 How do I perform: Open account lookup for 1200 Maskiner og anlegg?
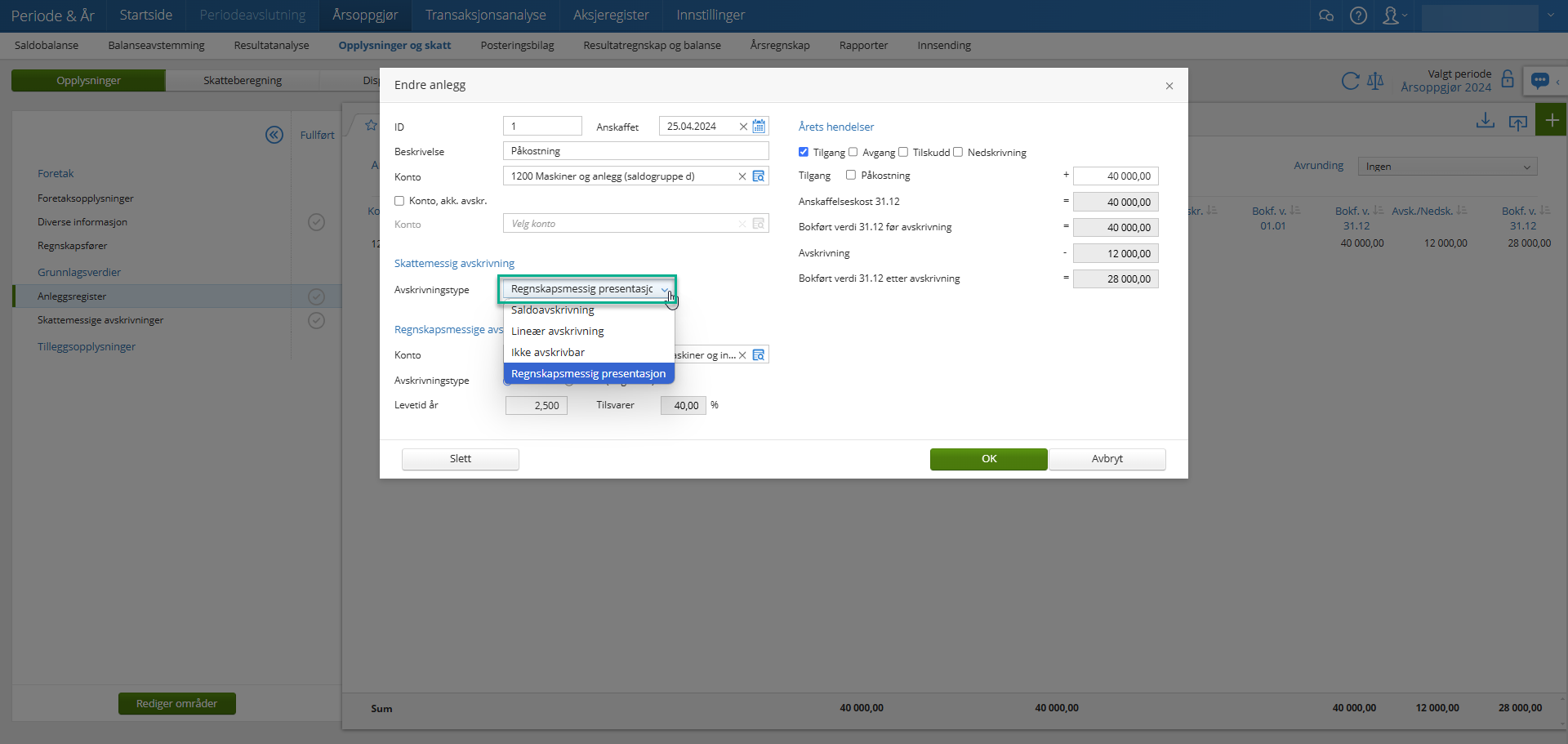click(x=759, y=176)
